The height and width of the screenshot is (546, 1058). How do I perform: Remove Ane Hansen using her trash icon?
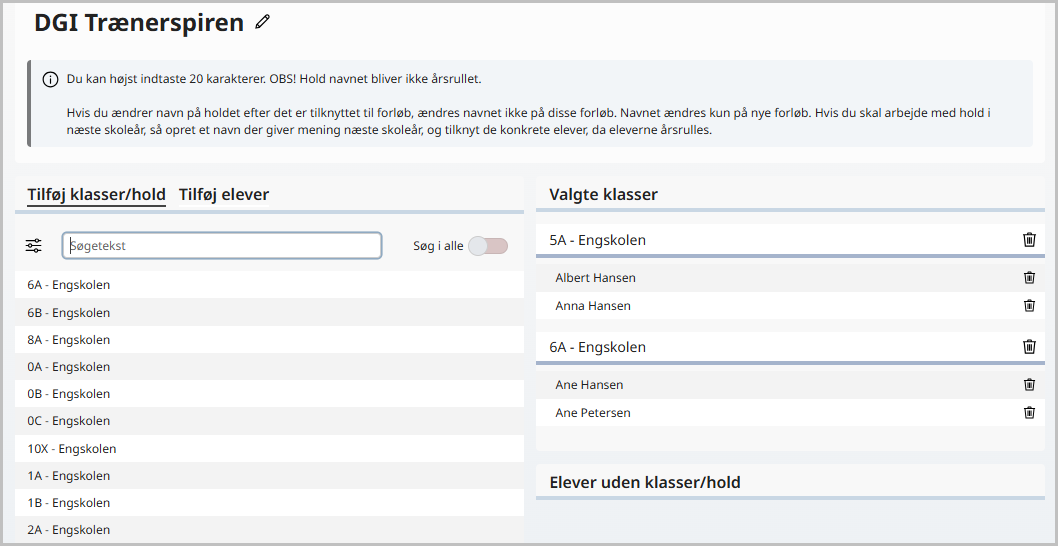[x=1029, y=385]
